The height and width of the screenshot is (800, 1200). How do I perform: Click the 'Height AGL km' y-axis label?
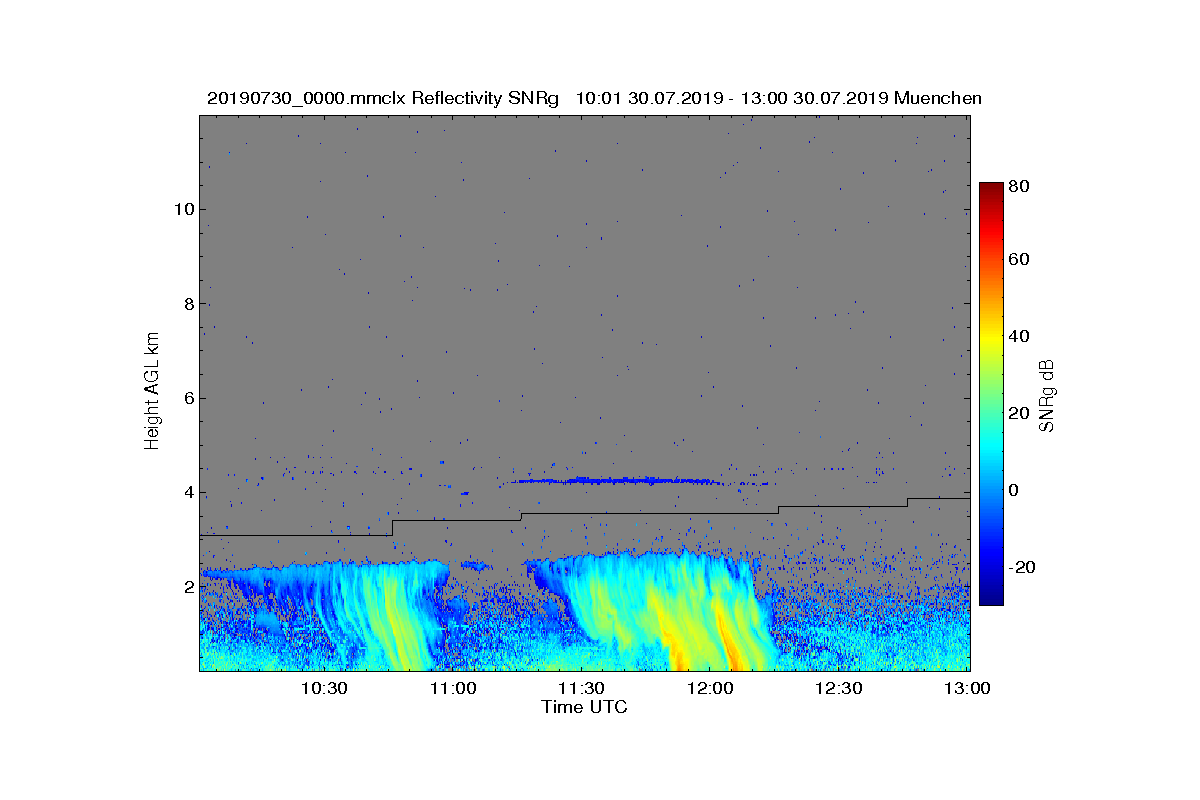point(152,393)
